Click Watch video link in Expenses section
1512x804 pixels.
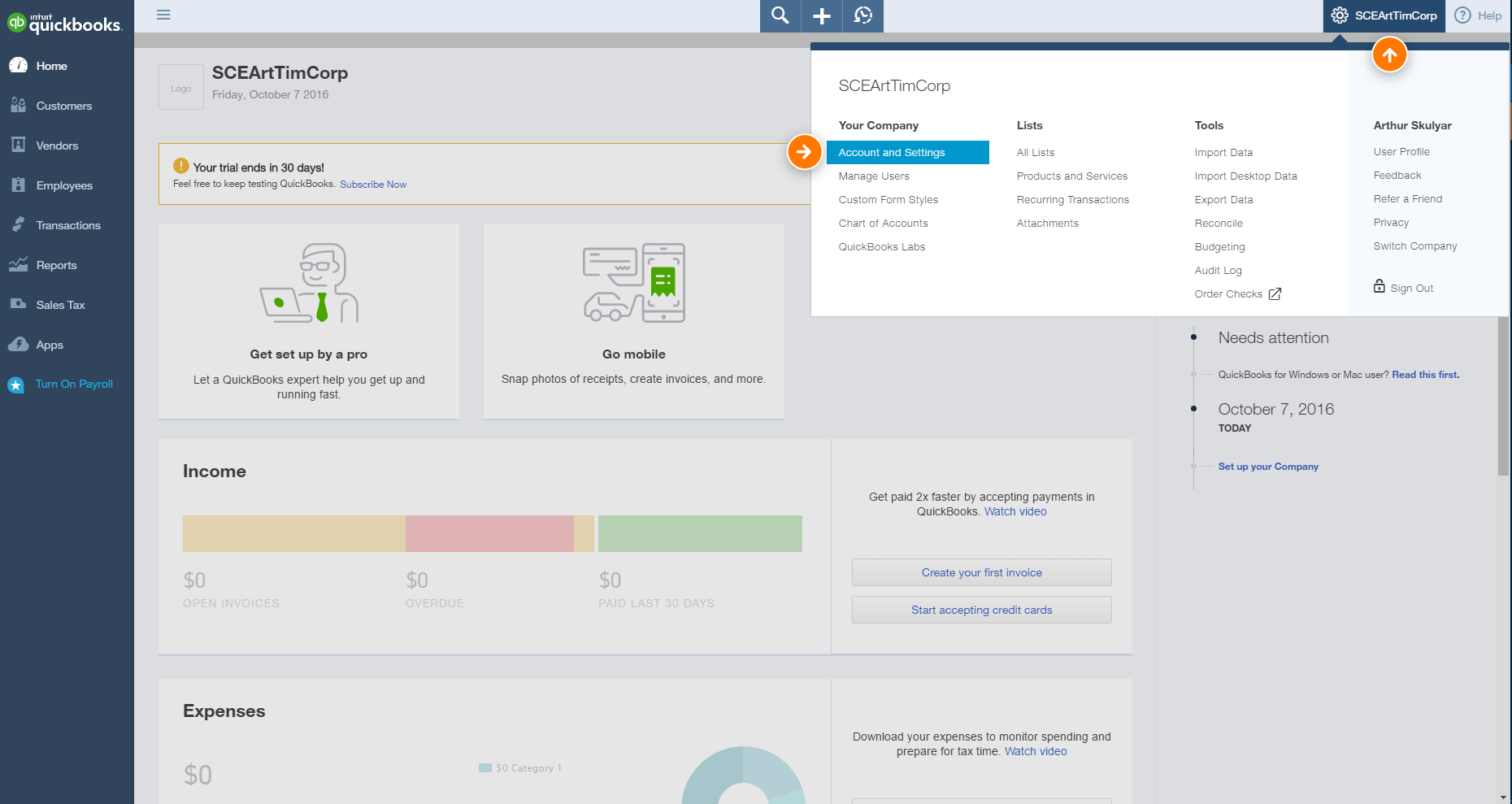click(x=1036, y=751)
